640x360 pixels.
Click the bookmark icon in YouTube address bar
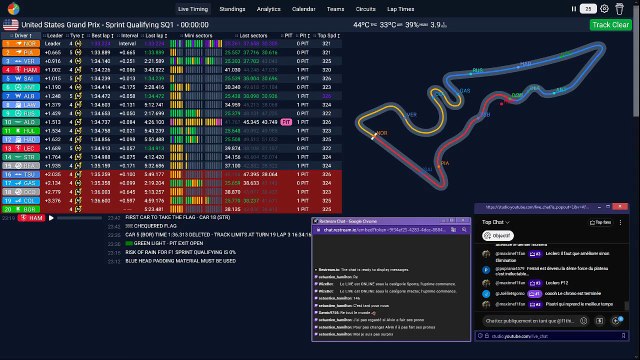[x=623, y=336]
